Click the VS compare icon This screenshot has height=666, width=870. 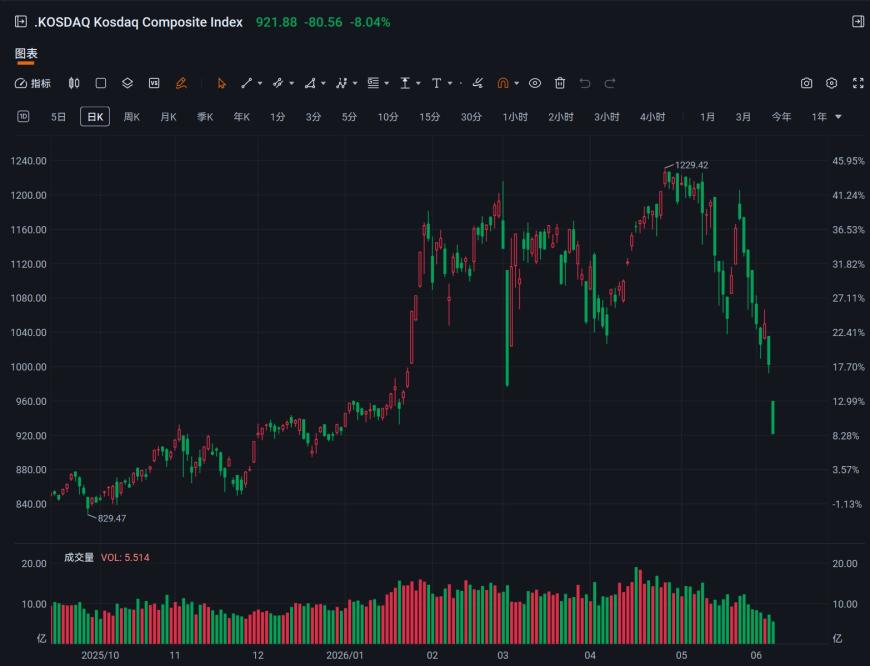[x=154, y=83]
